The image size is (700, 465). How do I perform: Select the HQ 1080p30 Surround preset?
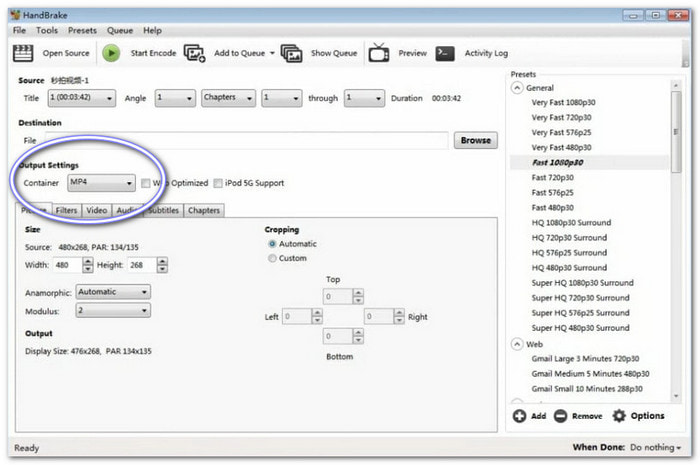tap(571, 223)
